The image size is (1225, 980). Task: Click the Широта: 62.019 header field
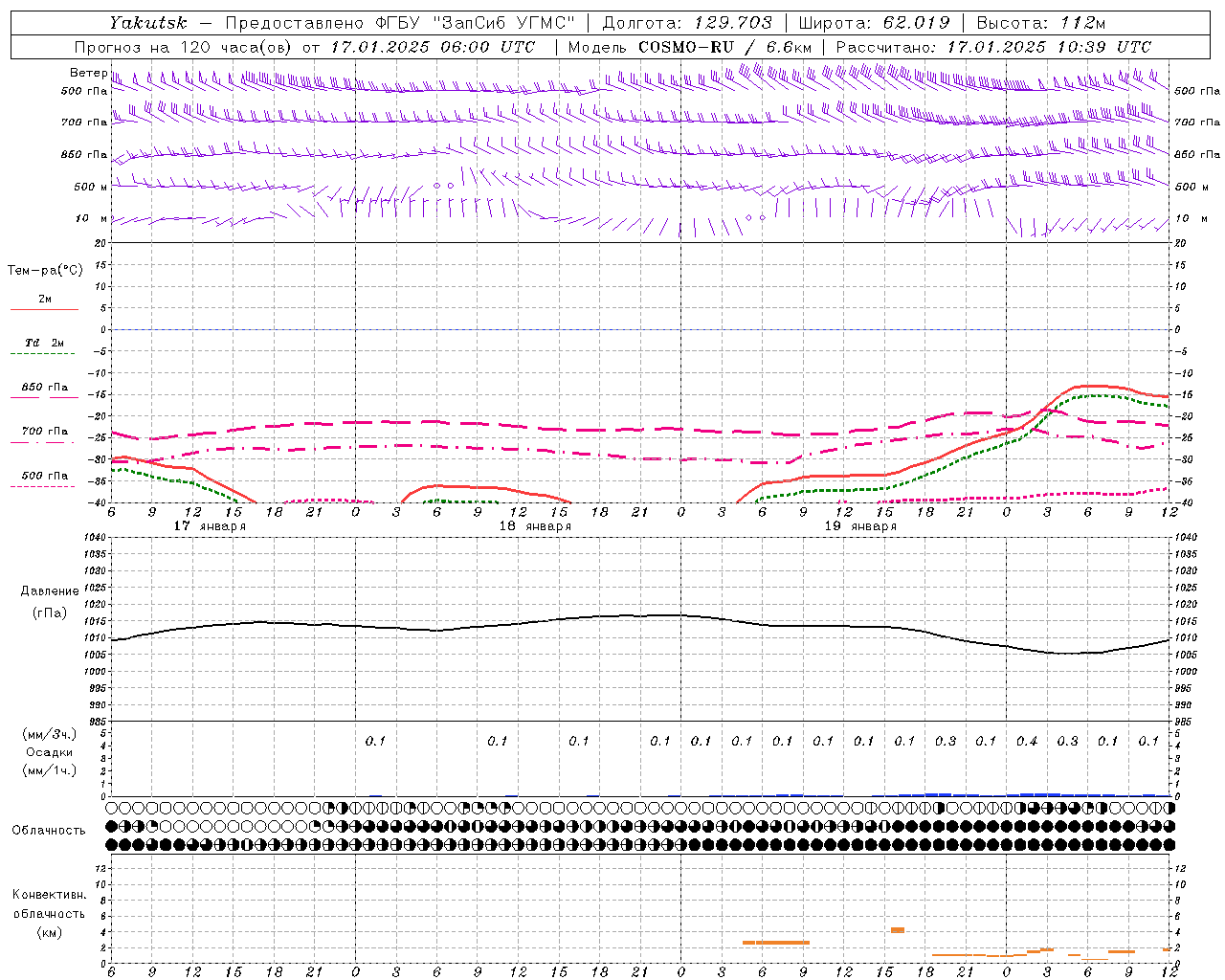pyautogui.click(x=874, y=23)
